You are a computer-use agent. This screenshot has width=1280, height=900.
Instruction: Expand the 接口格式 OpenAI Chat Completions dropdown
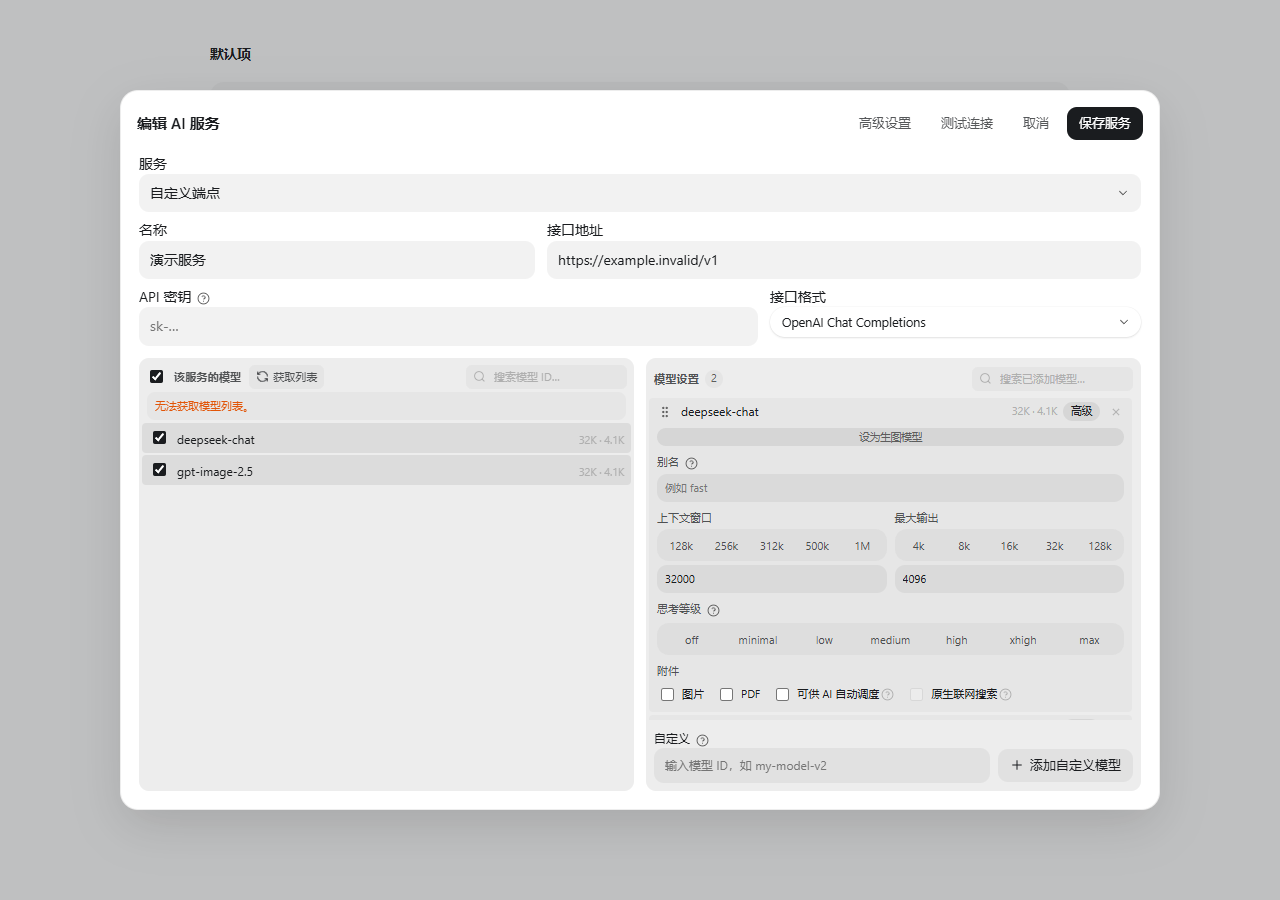pyautogui.click(x=955, y=322)
